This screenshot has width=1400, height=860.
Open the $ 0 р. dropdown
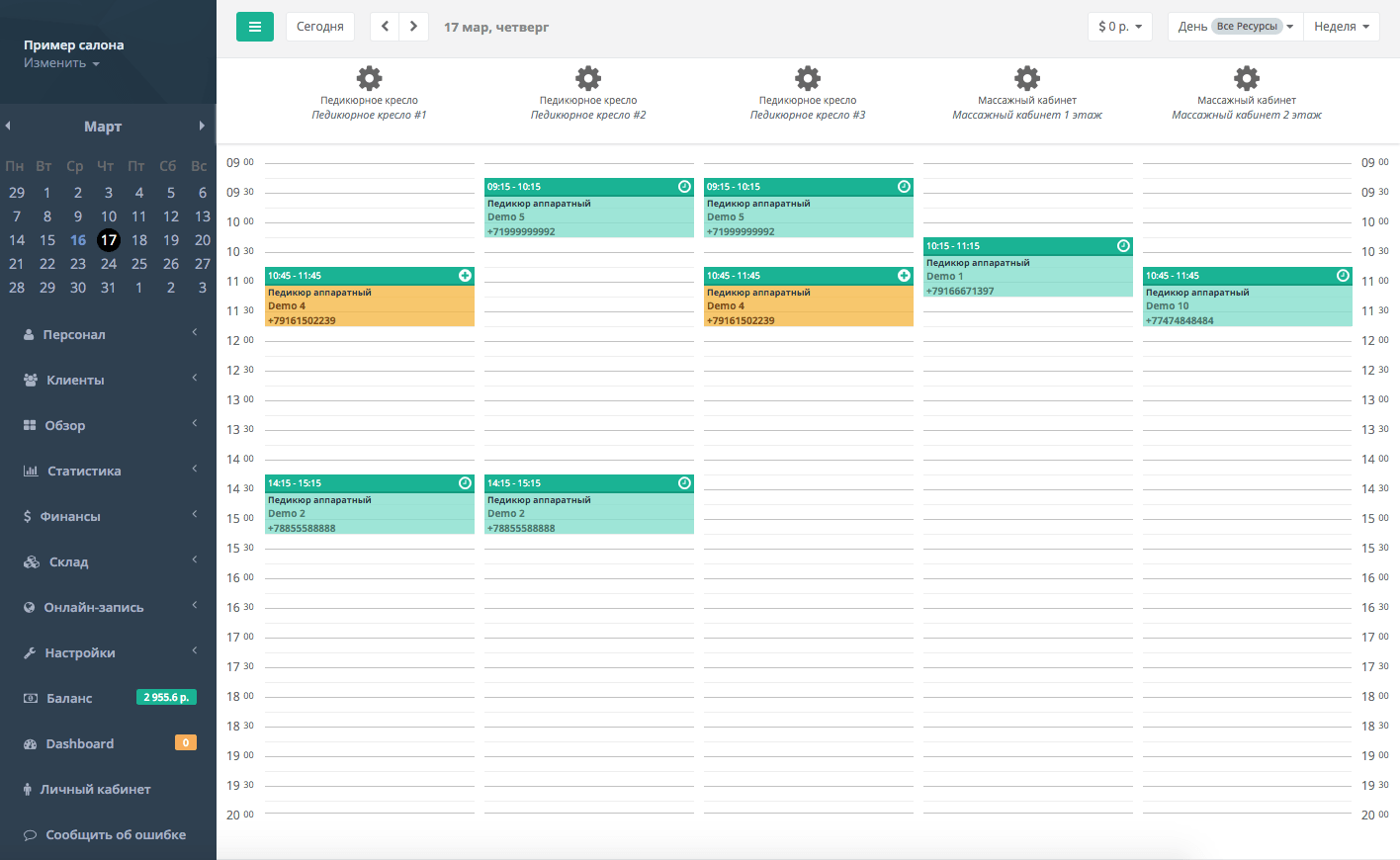(1120, 27)
